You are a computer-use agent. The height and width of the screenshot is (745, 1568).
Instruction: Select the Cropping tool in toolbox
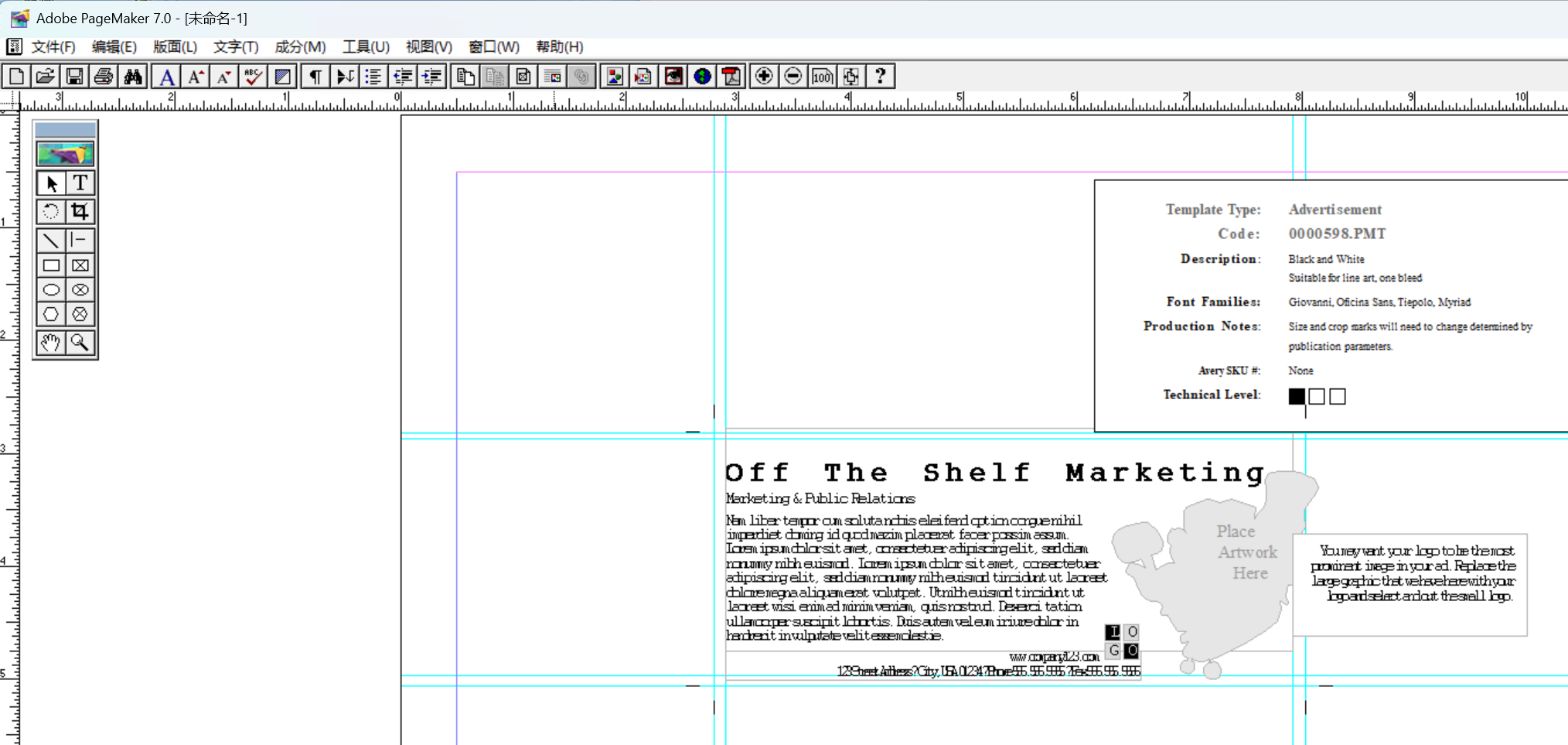pyautogui.click(x=80, y=211)
